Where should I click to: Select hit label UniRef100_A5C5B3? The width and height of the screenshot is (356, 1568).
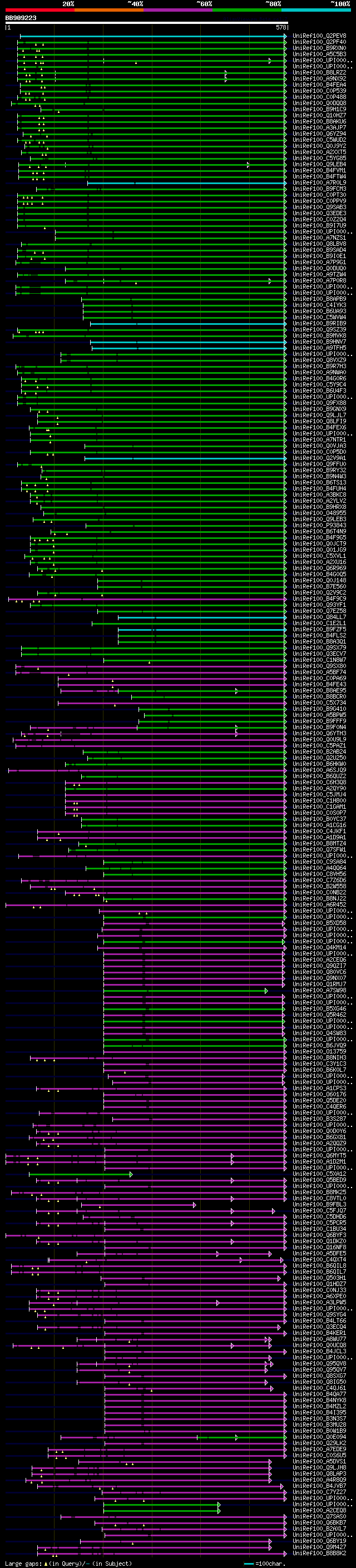319,54
